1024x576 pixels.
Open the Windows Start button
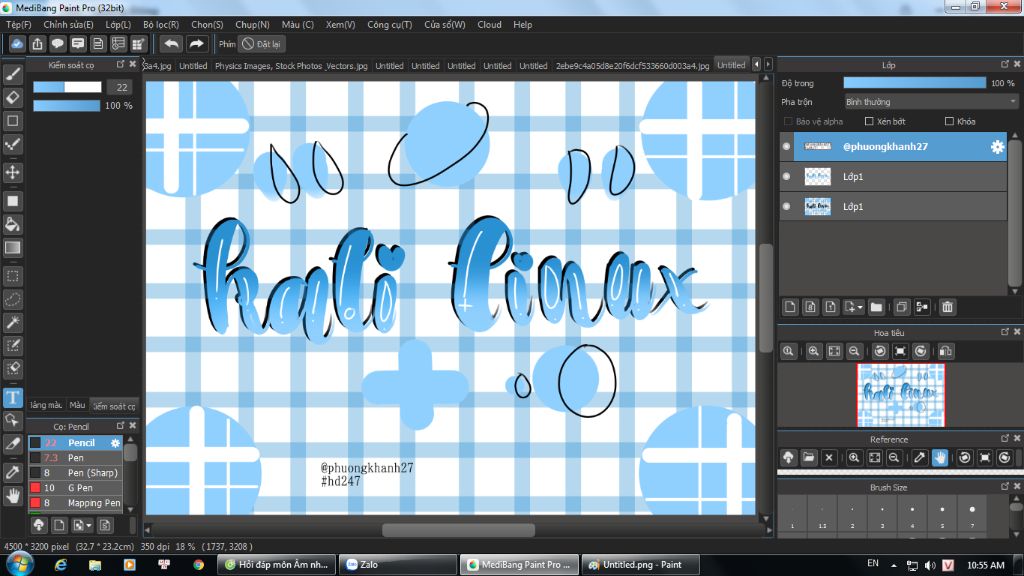18,564
